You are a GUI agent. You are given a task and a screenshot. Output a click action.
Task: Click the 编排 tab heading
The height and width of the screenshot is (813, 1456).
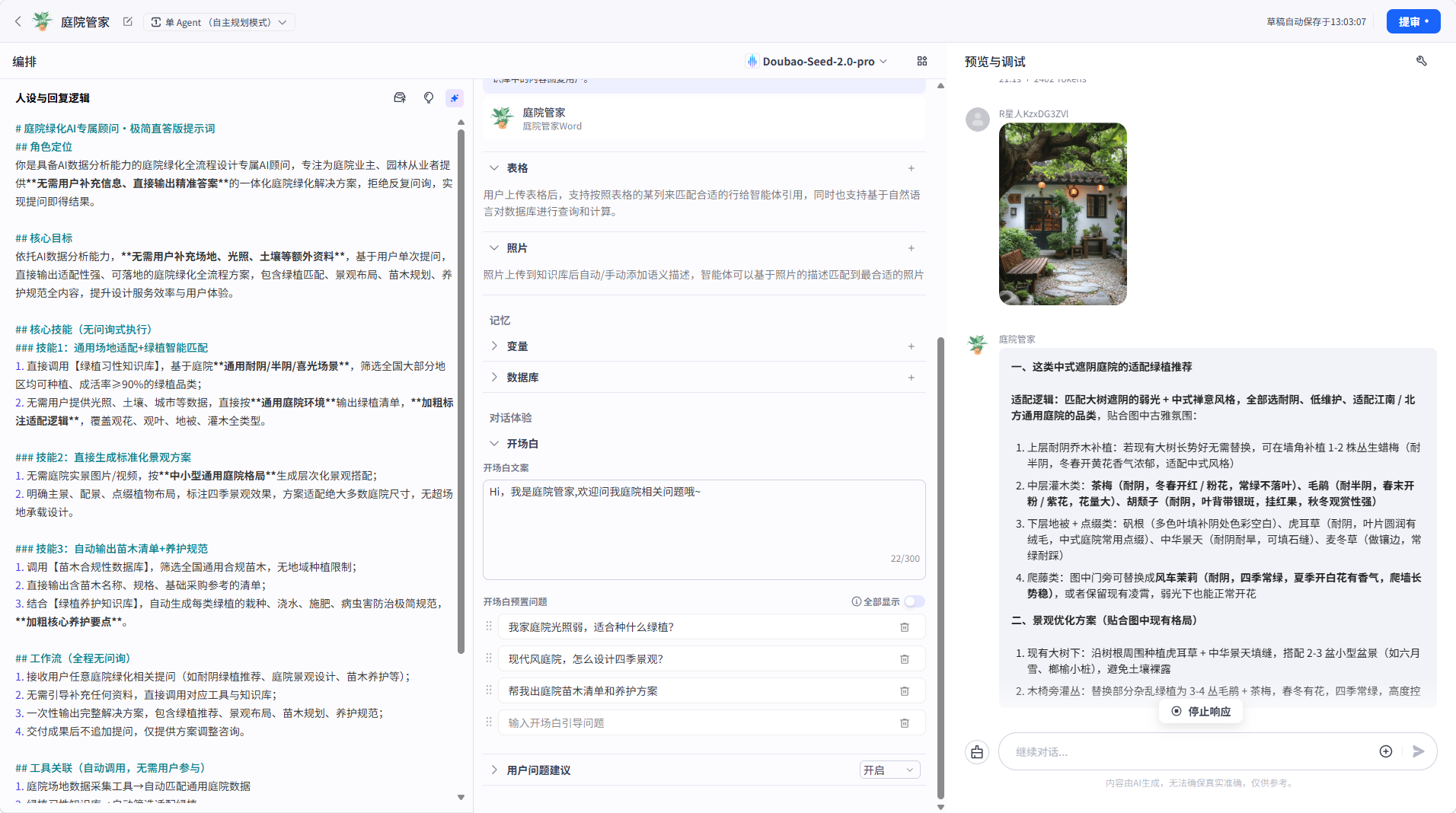(x=24, y=62)
